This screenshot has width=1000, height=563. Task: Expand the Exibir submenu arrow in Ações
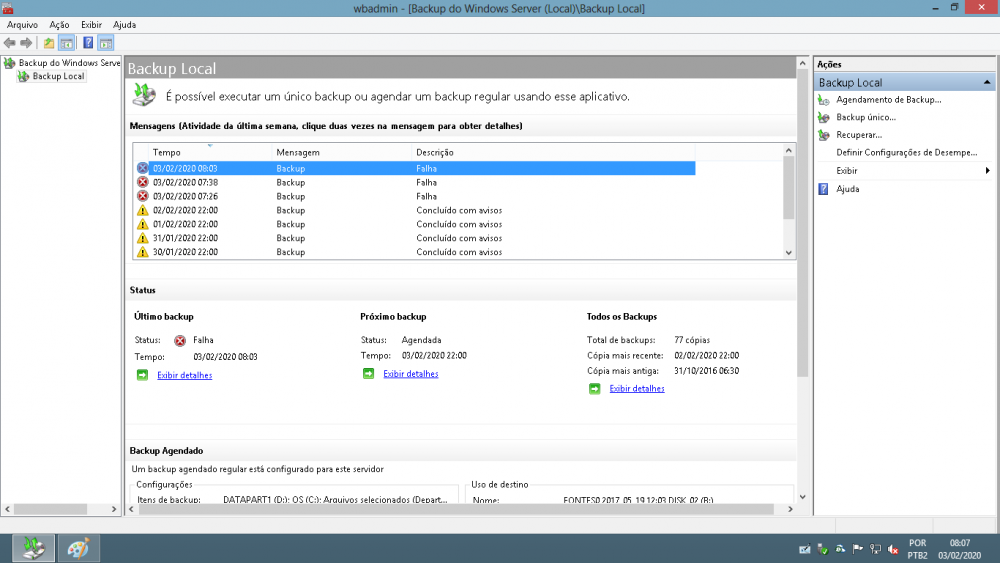987,170
